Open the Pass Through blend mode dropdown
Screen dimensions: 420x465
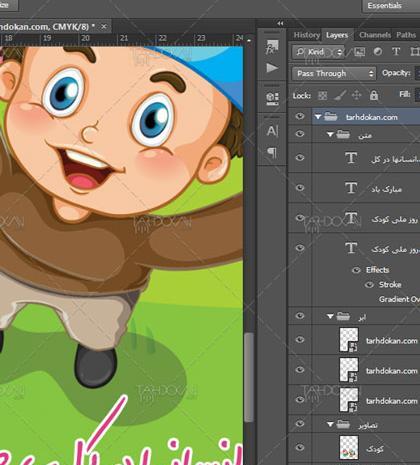pyautogui.click(x=334, y=73)
